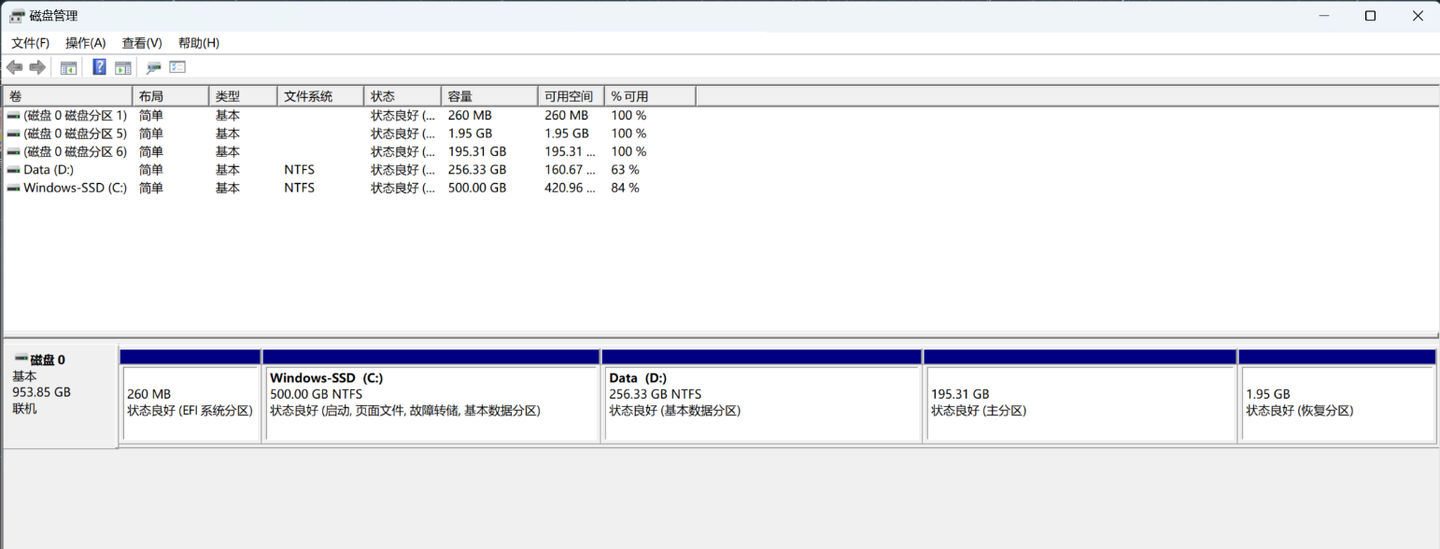Click 状态良好 (恢复分区) text

click(1299, 411)
